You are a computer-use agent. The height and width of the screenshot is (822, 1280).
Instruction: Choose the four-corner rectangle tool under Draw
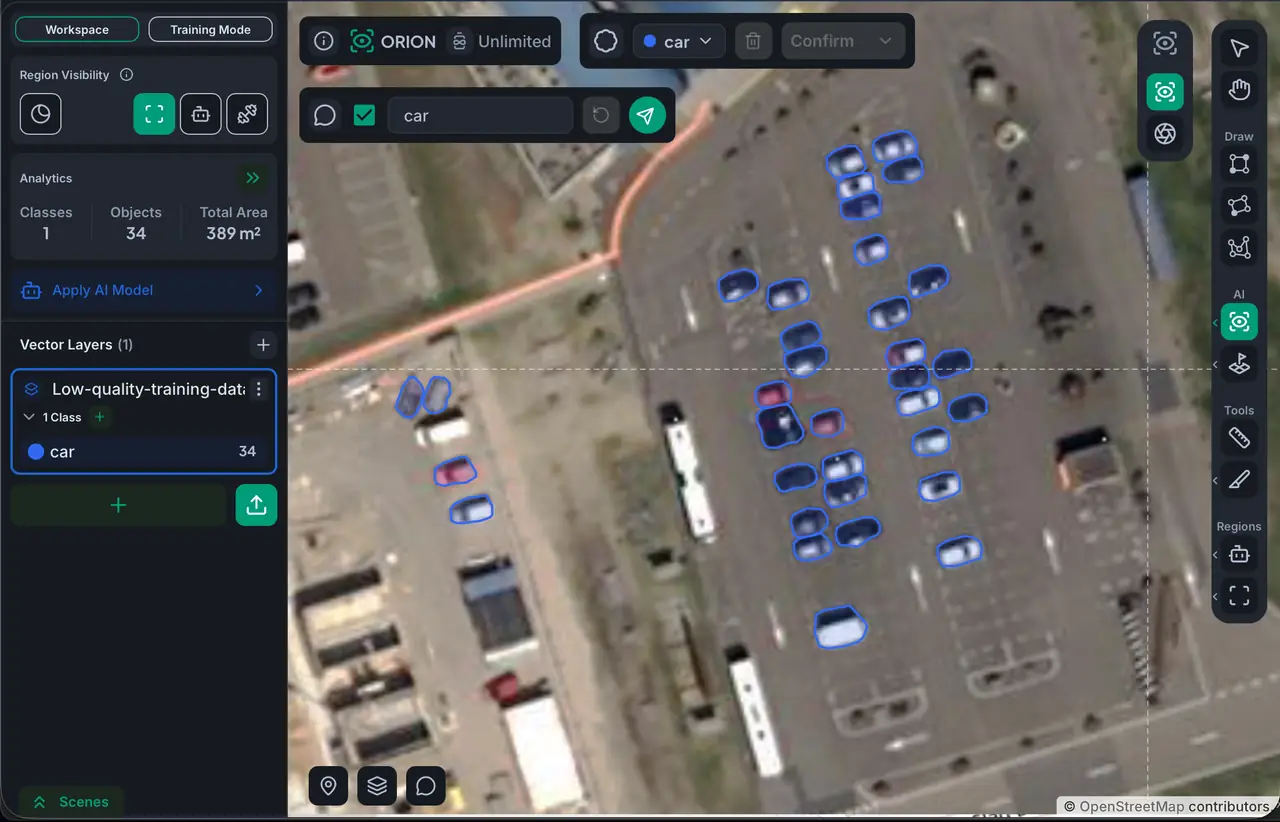click(1239, 163)
